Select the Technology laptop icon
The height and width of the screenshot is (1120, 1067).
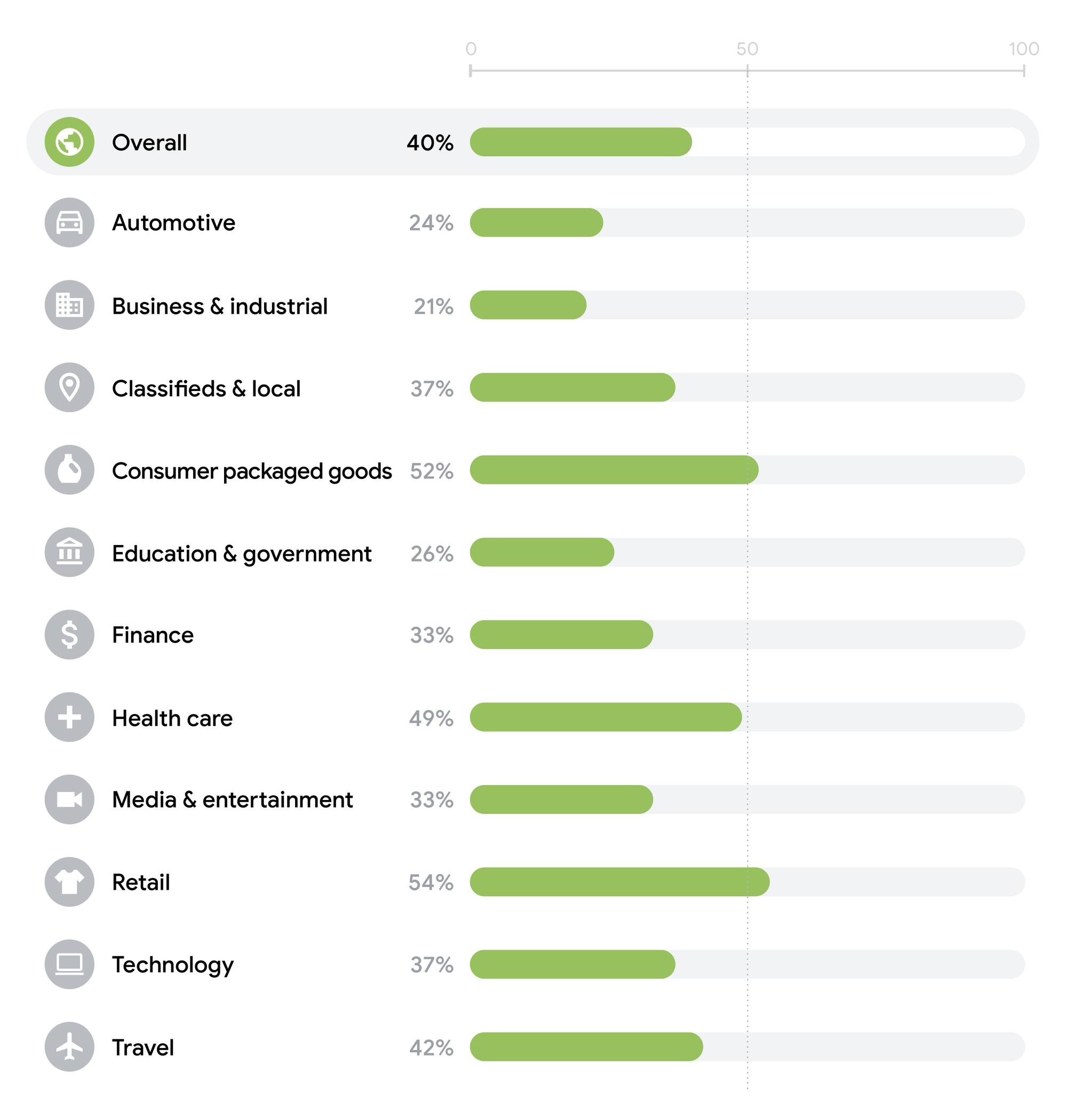[x=69, y=965]
